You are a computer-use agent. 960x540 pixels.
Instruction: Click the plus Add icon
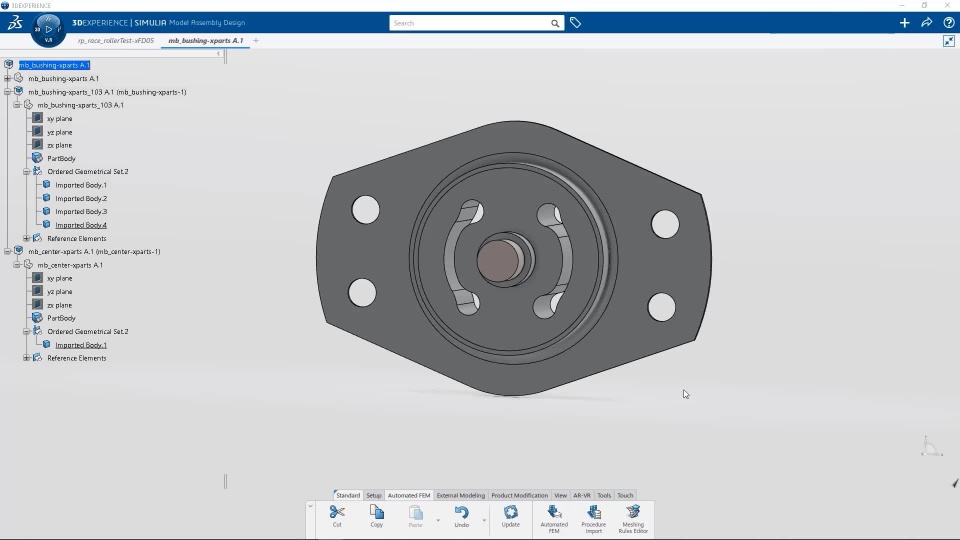[x=904, y=23]
